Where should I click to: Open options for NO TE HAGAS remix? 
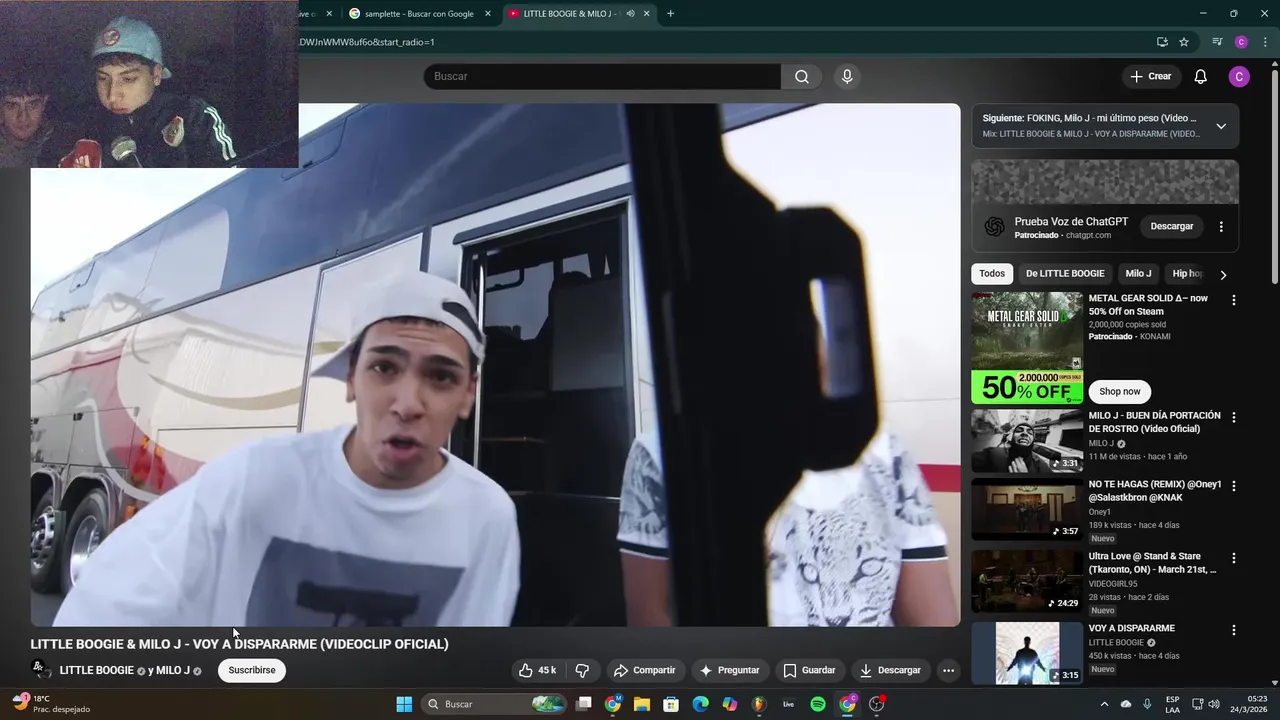[1233, 487]
